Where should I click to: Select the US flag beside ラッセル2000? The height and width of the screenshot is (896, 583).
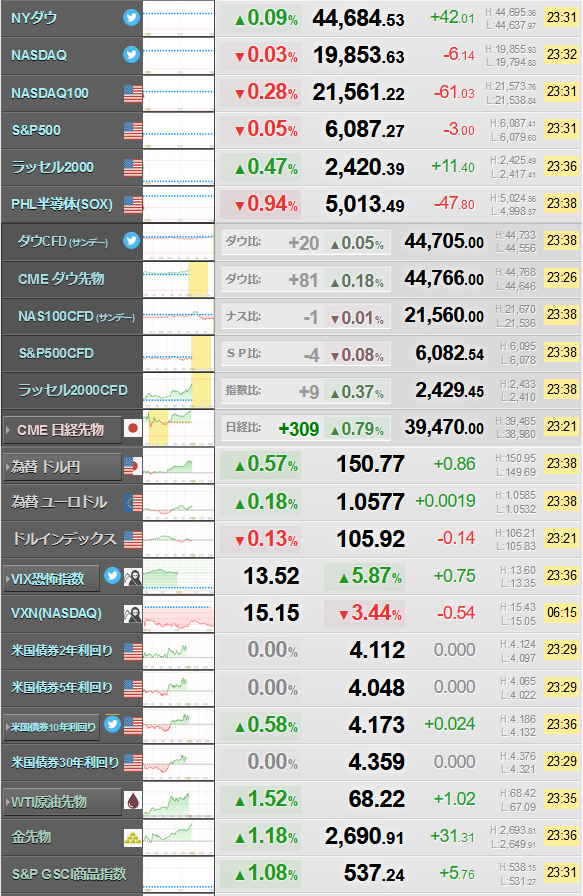[x=133, y=167]
